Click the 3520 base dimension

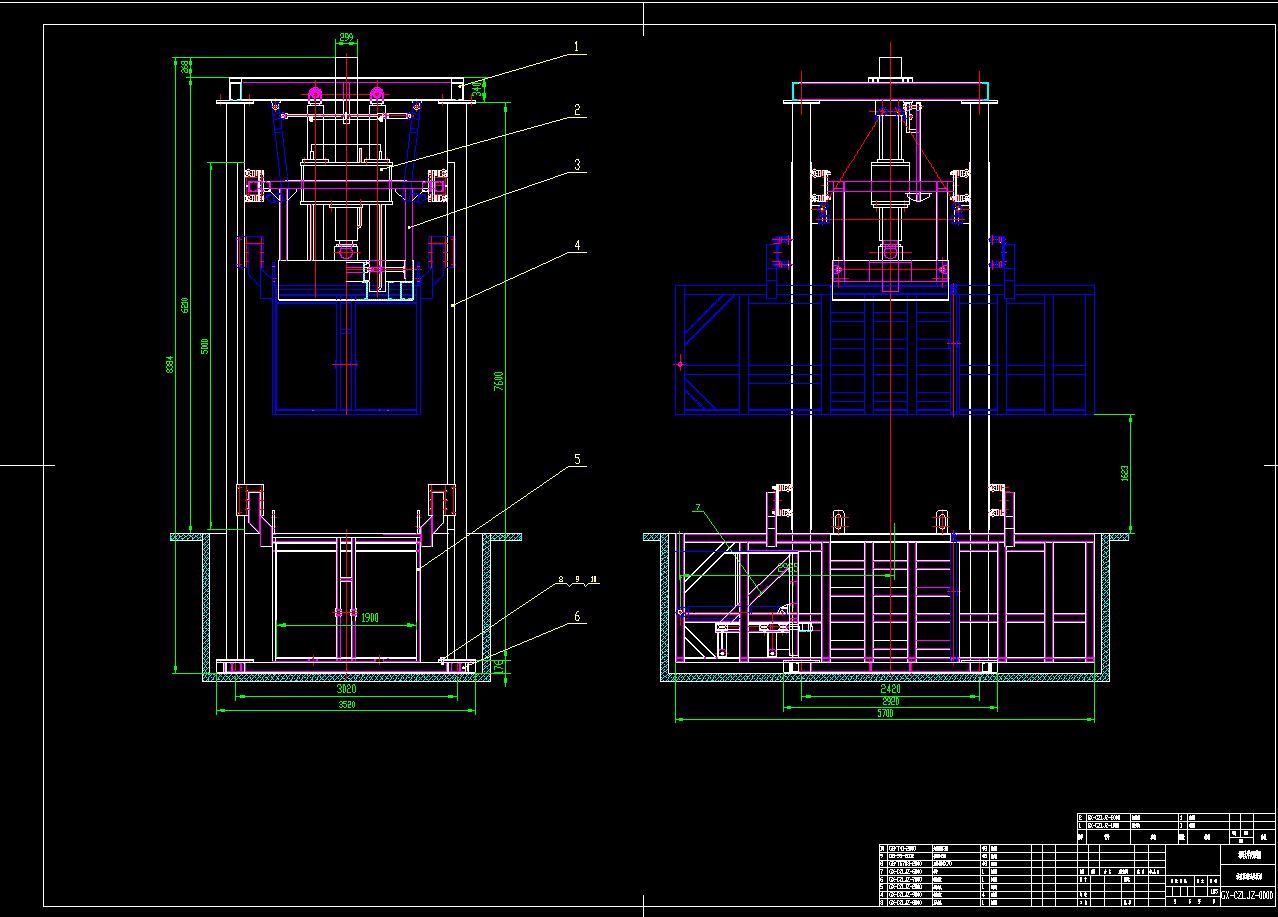(347, 704)
